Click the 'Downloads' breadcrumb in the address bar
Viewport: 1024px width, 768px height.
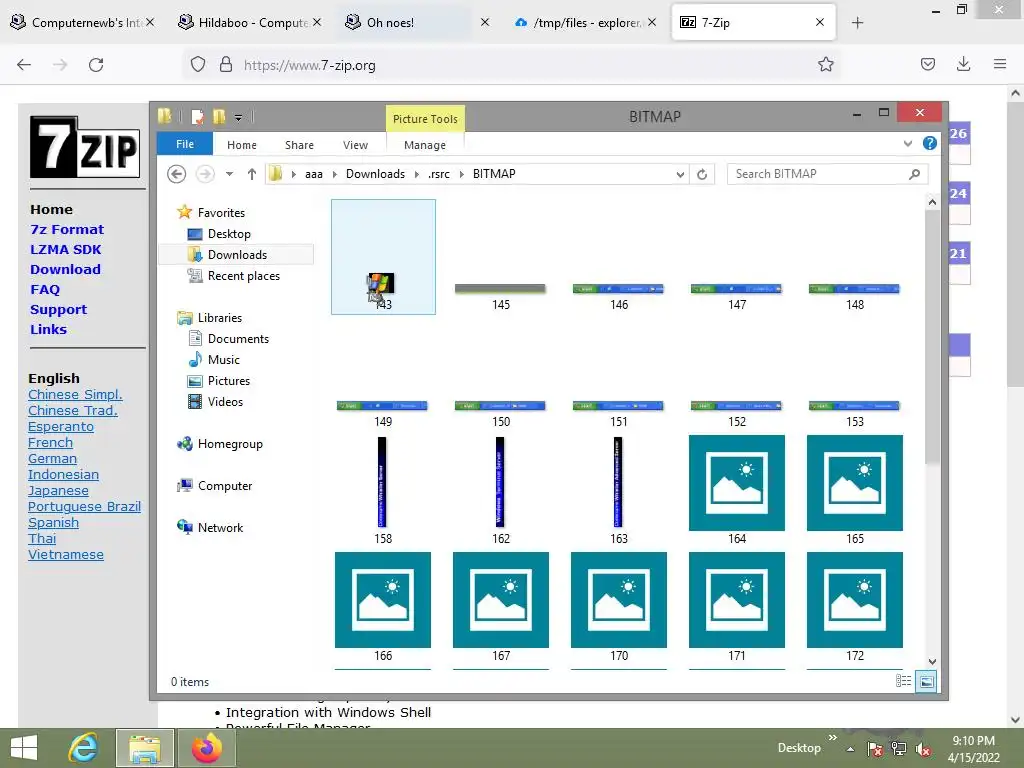376,174
